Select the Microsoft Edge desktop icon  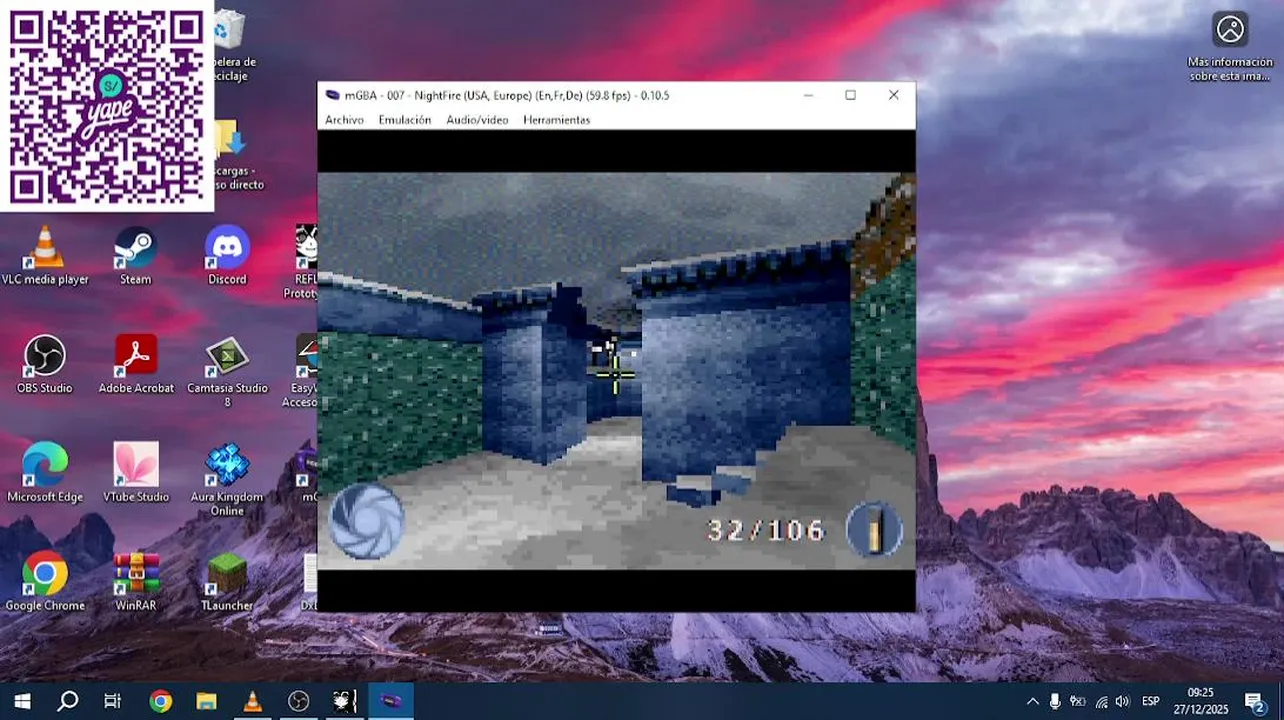coord(45,473)
